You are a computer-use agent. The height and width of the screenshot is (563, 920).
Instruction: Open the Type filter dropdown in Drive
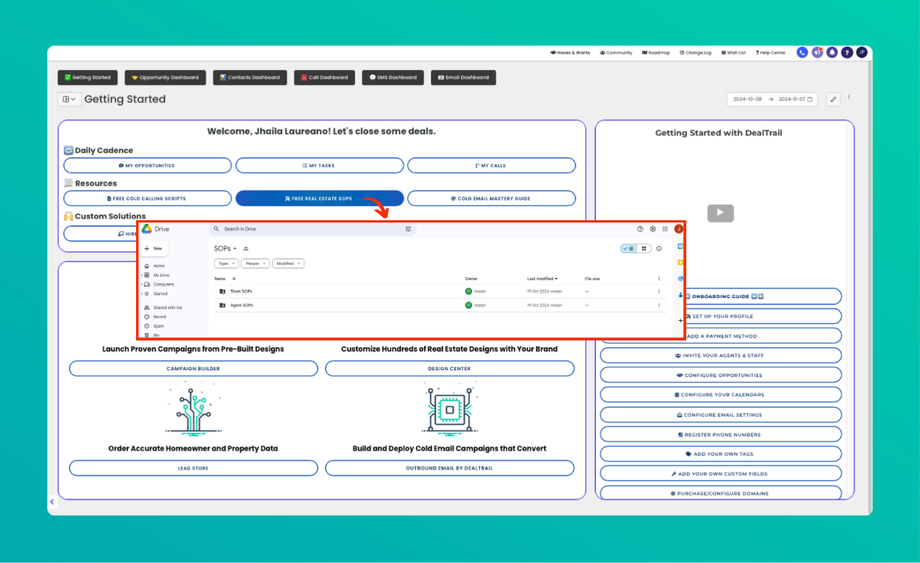226,263
